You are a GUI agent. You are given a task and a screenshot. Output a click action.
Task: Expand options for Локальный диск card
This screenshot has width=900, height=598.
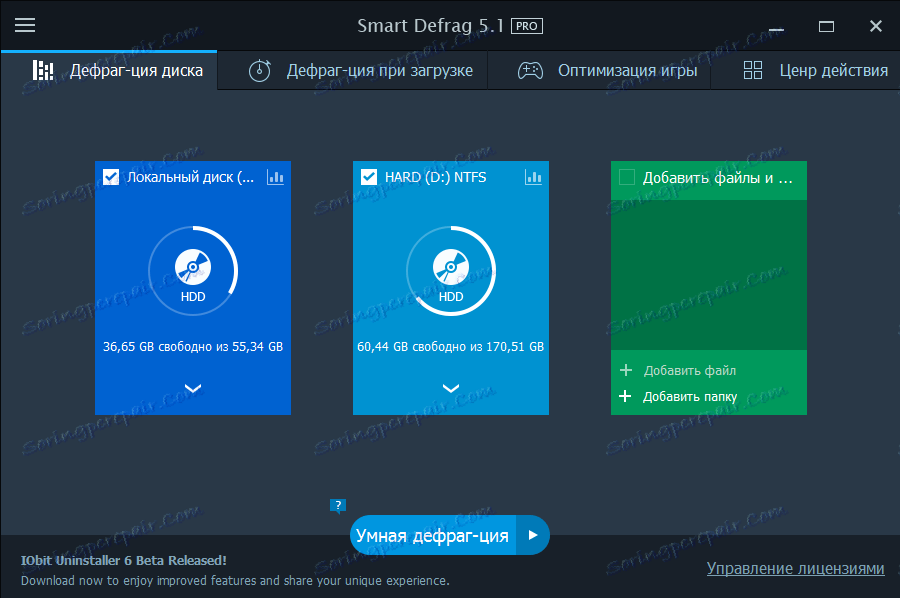click(x=193, y=389)
